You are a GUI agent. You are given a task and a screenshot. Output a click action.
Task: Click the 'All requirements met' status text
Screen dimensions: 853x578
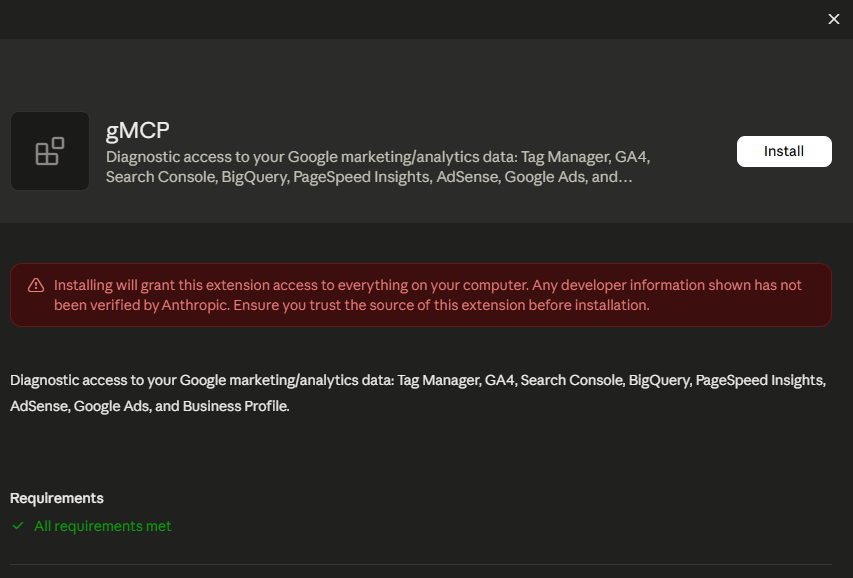tap(103, 526)
